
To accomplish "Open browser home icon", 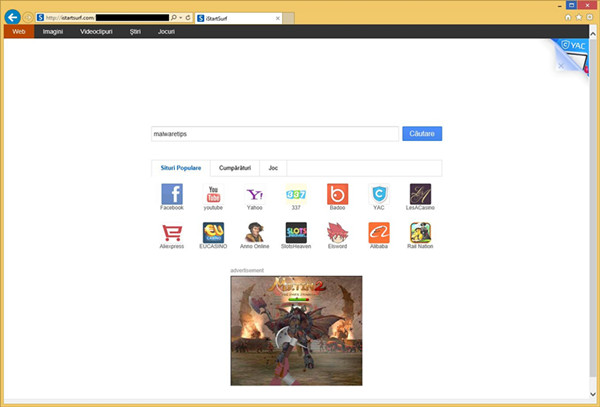I will 568,17.
